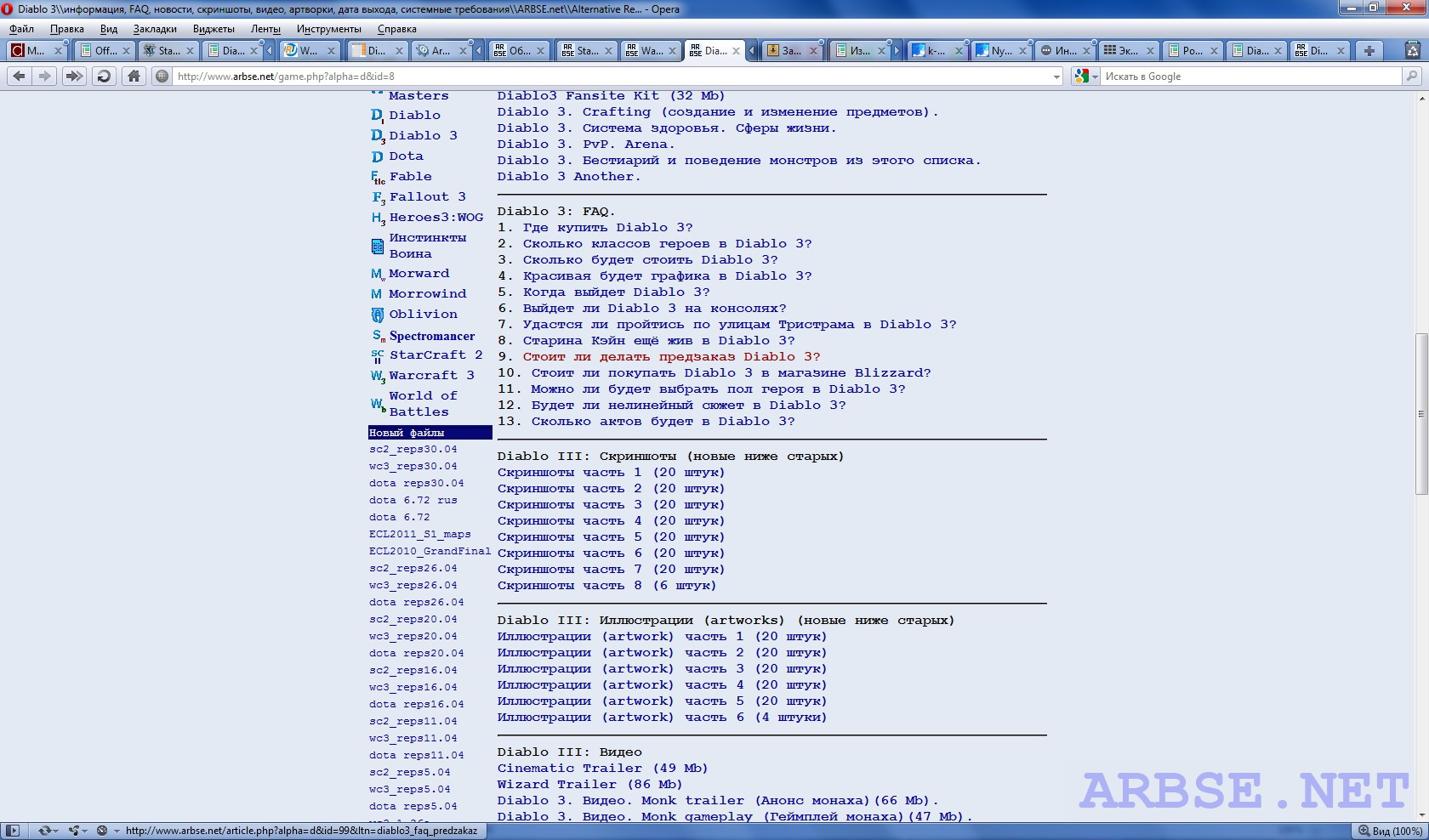Click the Fast Forward navigation button
Viewport: 1429px width, 840px height.
74,77
